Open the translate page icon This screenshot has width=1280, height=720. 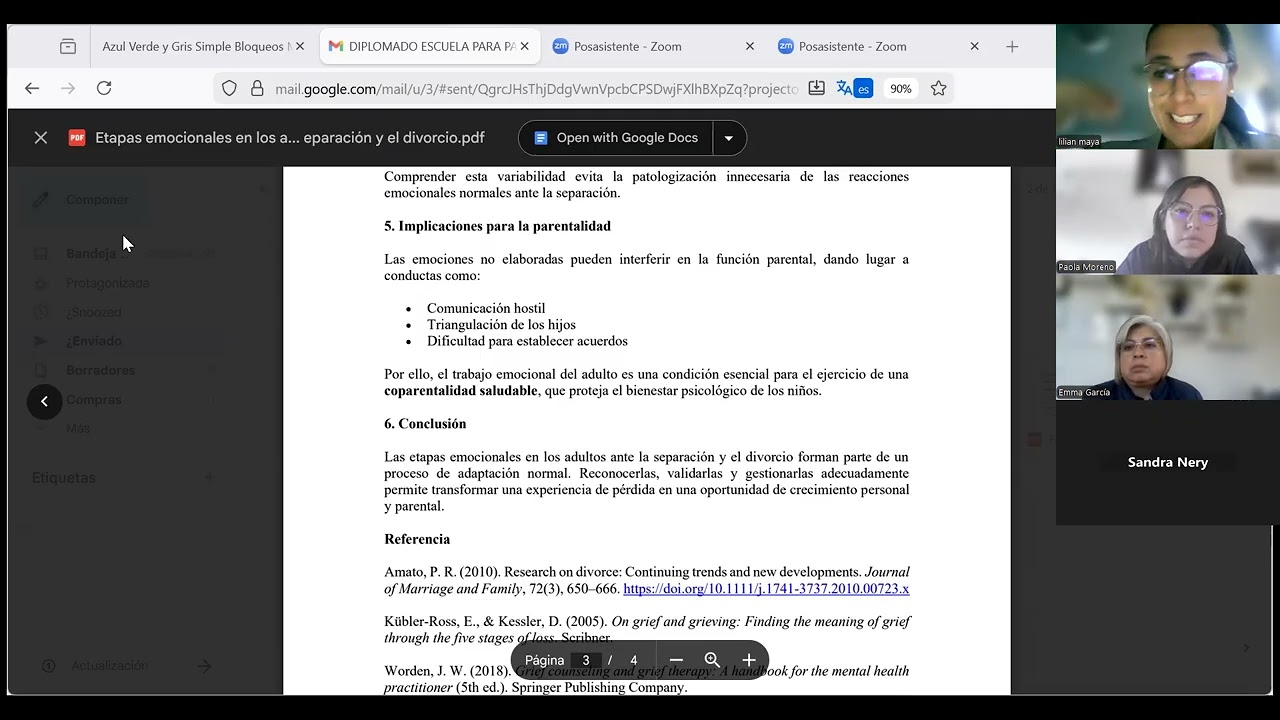853,88
